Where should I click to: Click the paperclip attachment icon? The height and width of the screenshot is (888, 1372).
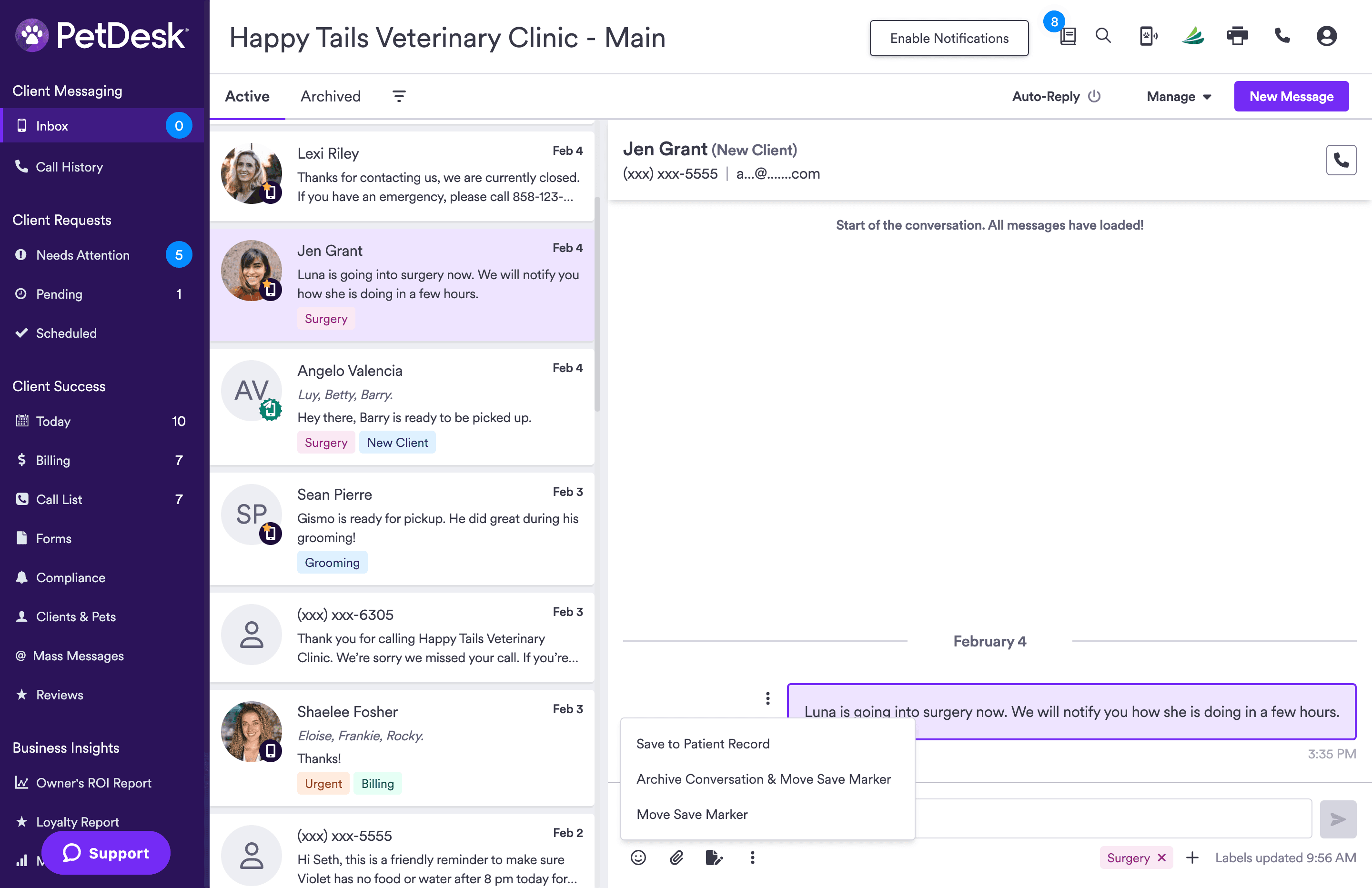tap(676, 858)
